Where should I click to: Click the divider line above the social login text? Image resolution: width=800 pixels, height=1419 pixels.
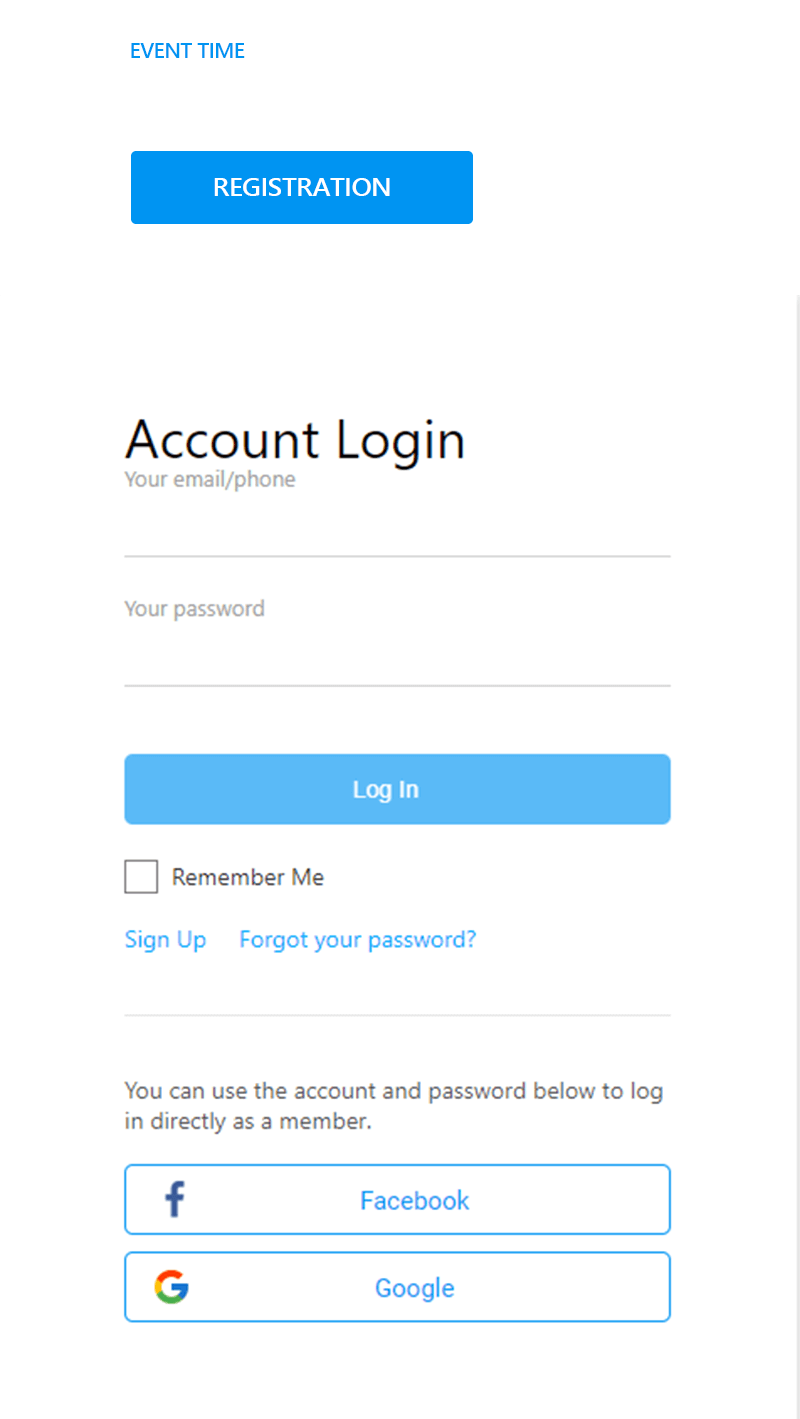pos(397,1016)
